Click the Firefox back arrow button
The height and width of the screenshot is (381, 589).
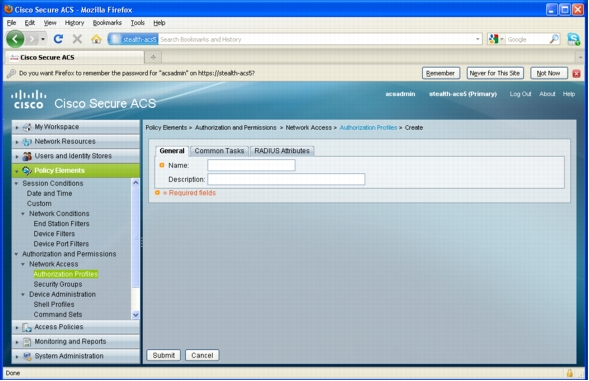tap(15, 39)
